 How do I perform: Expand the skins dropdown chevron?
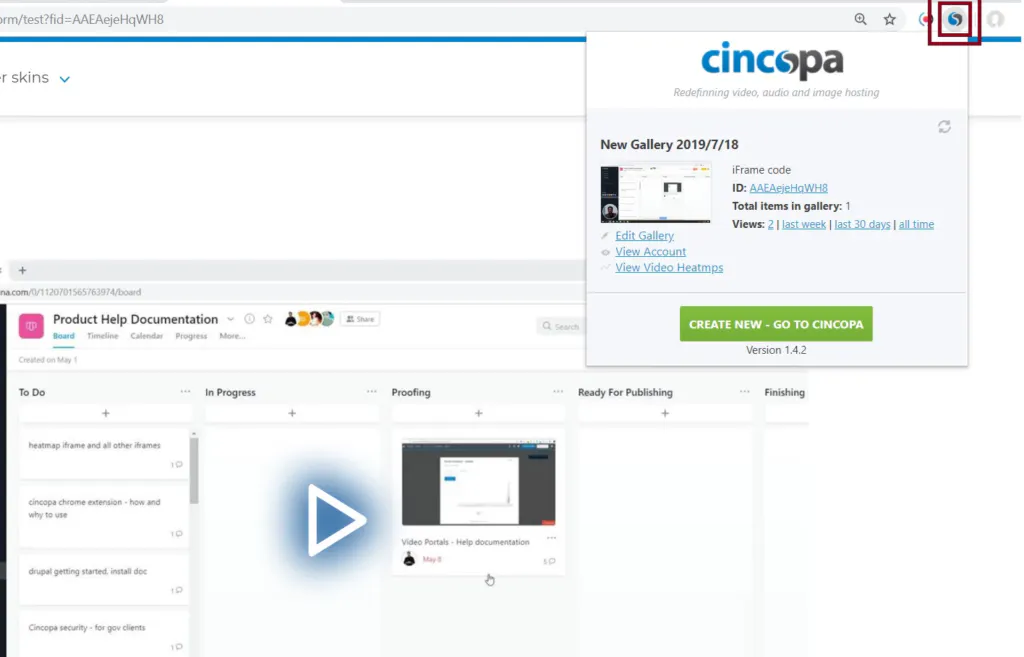tap(65, 79)
